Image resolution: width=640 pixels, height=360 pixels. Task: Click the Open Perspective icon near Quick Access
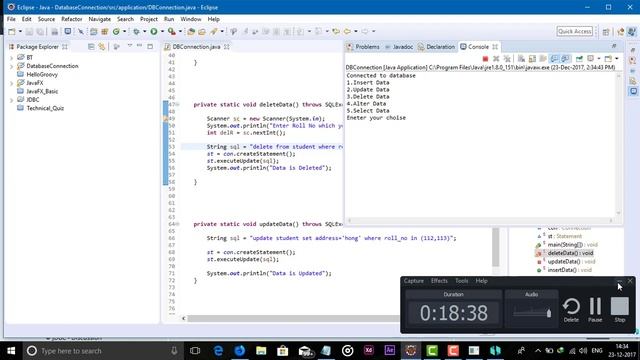coord(606,31)
